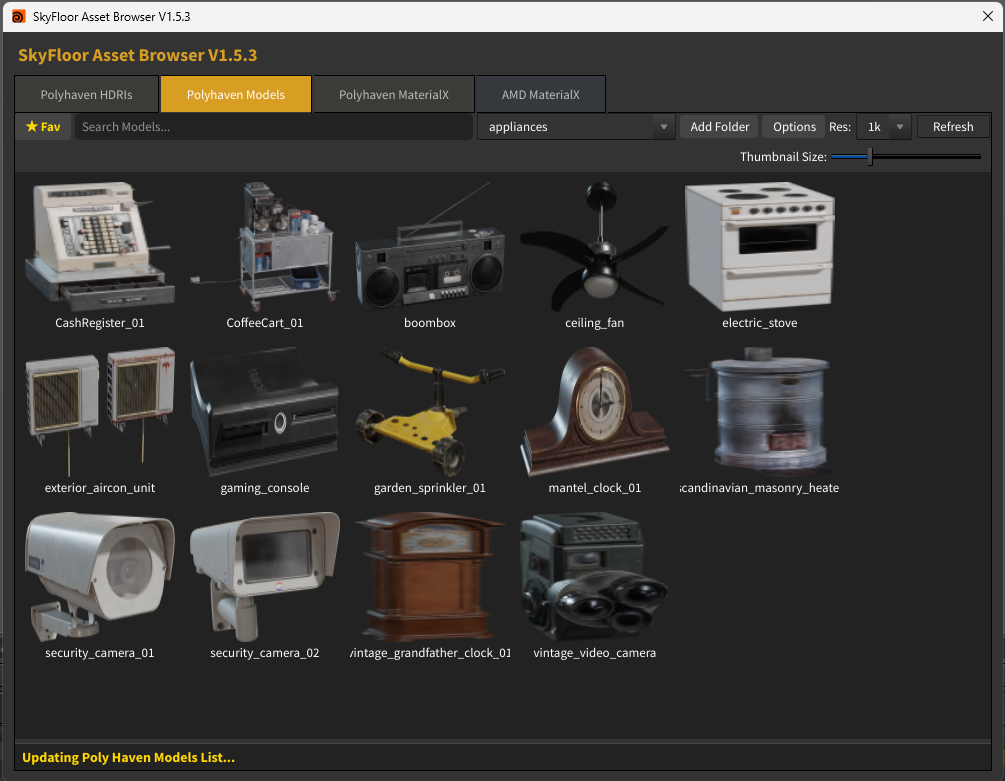Open the Options button
Viewport: 1005px width, 781px height.
tap(794, 127)
